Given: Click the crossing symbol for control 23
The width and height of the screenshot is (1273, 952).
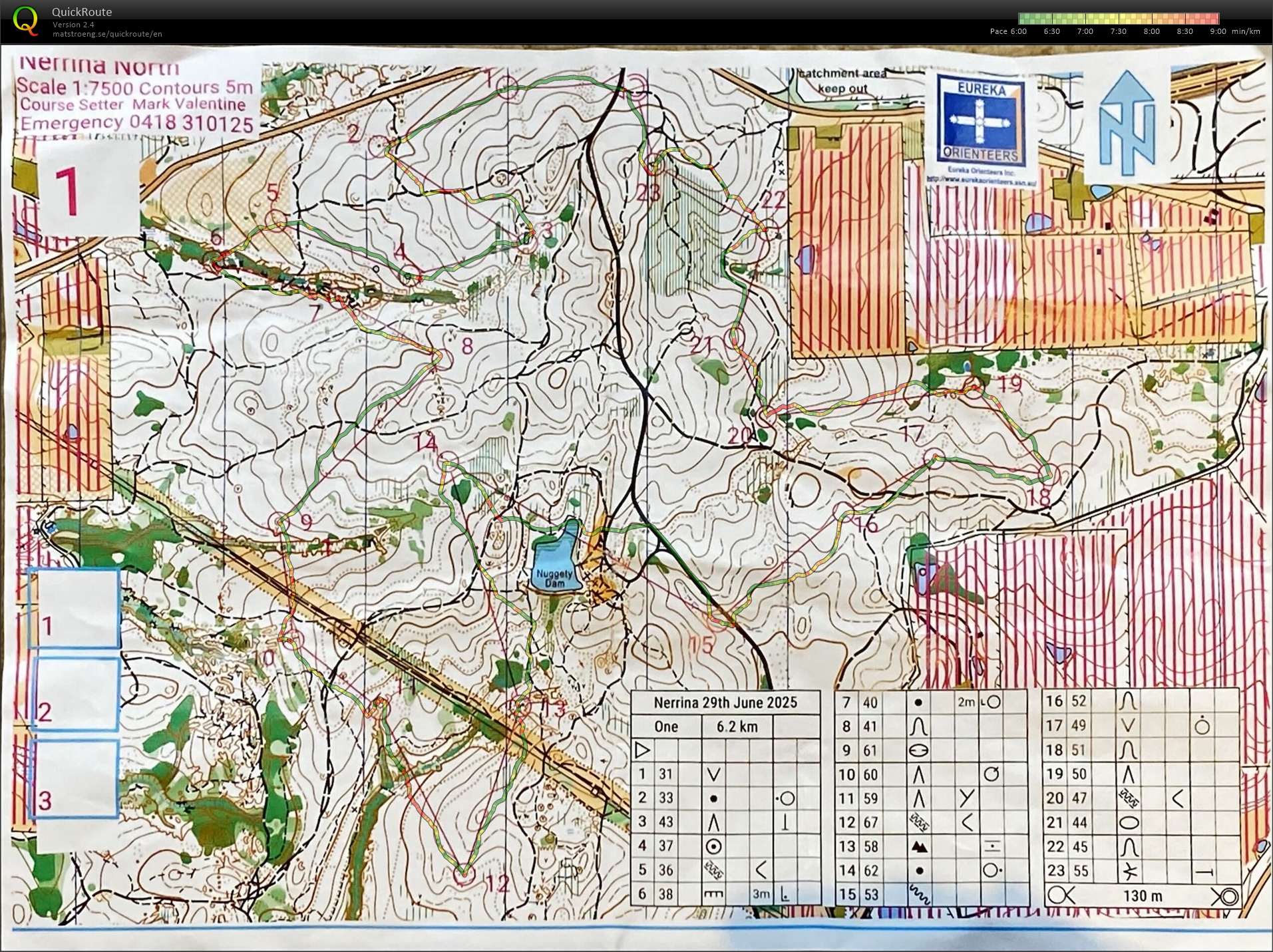Looking at the screenshot, I should [x=1129, y=871].
